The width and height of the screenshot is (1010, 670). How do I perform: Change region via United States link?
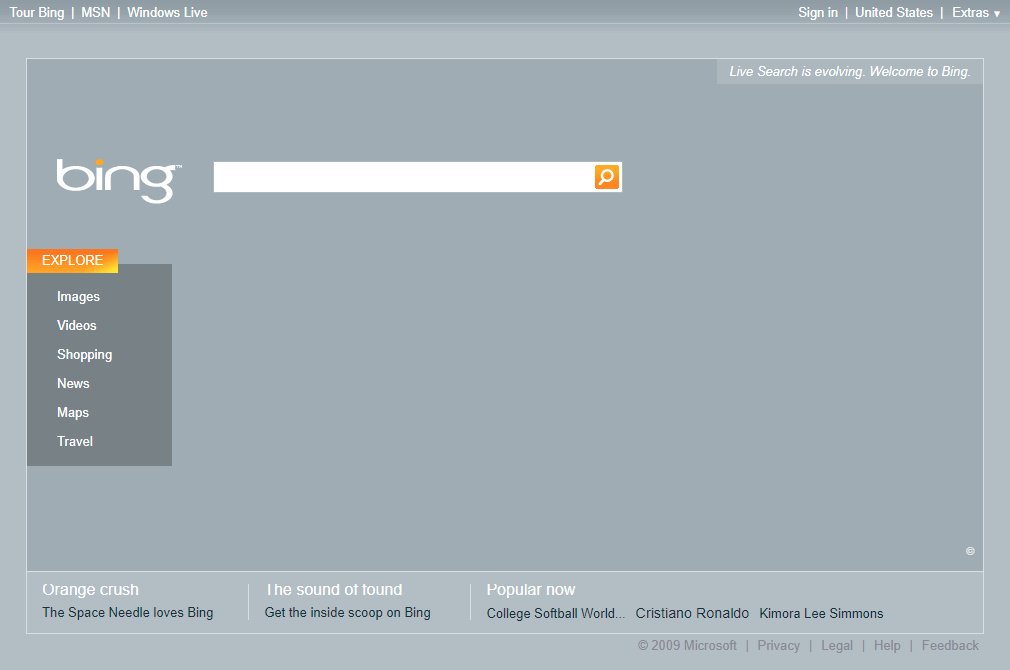pos(893,12)
